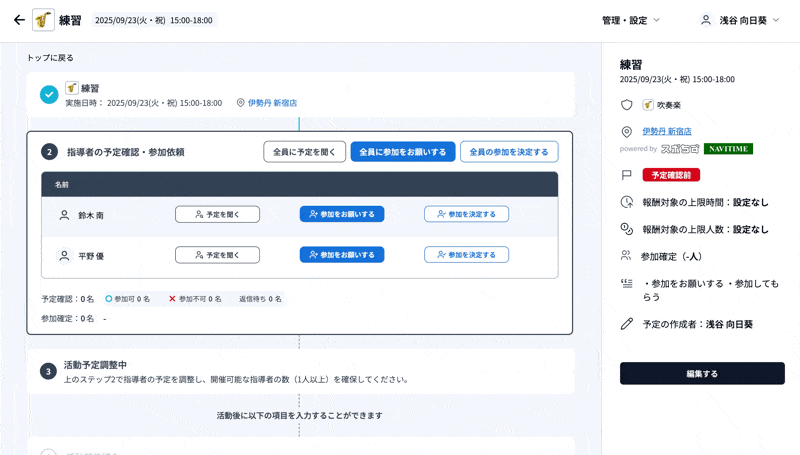The image size is (800, 455).
Task: Click the step 2 number badge
Action: point(49,151)
